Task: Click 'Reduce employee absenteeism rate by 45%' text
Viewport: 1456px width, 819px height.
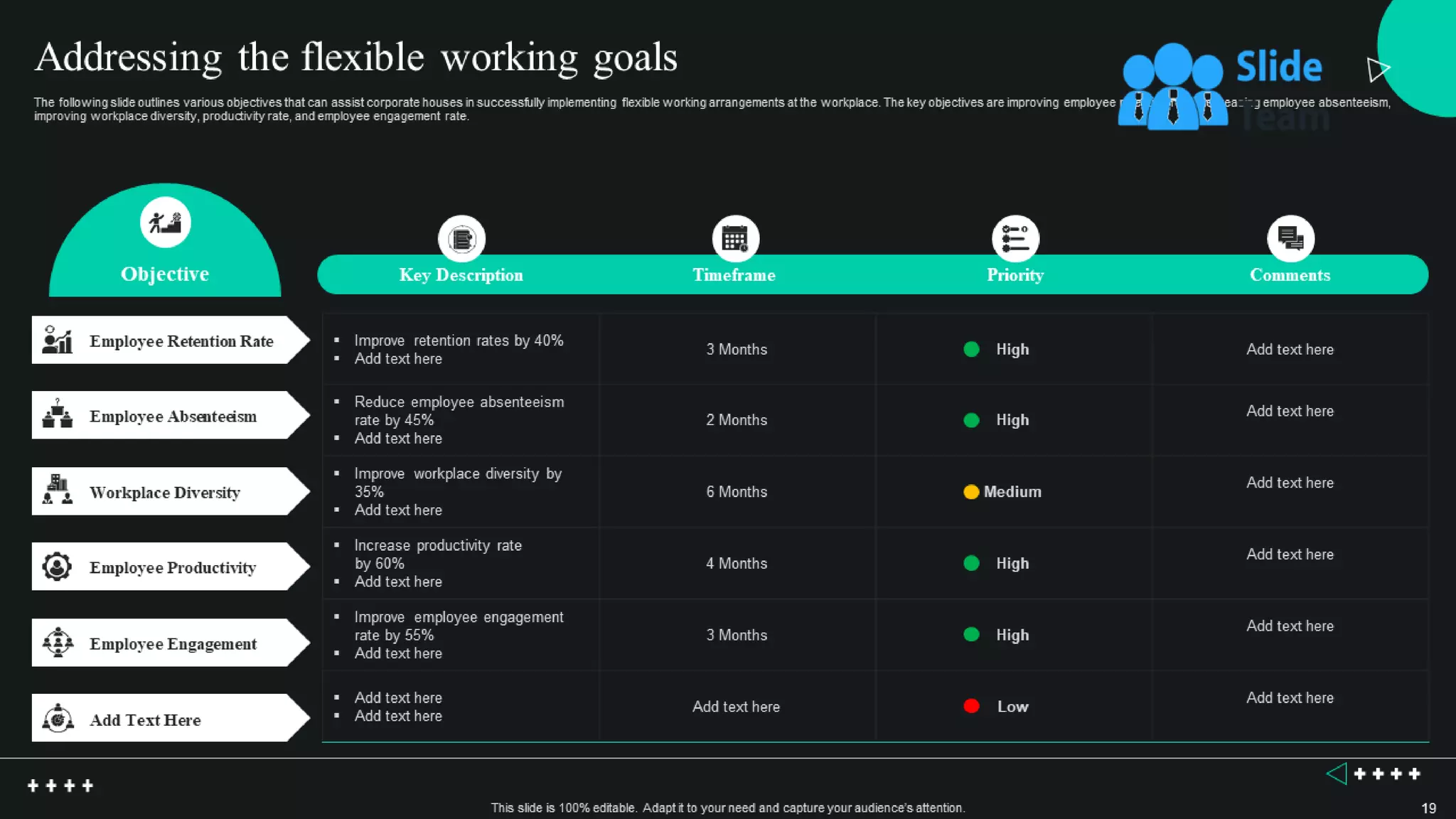Action: point(459,411)
